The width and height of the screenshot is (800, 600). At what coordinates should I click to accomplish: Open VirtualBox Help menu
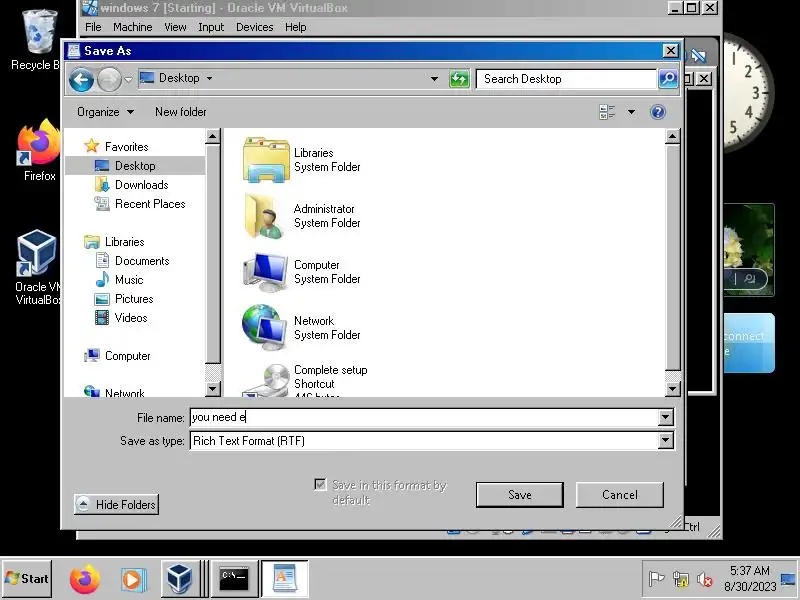coord(295,27)
